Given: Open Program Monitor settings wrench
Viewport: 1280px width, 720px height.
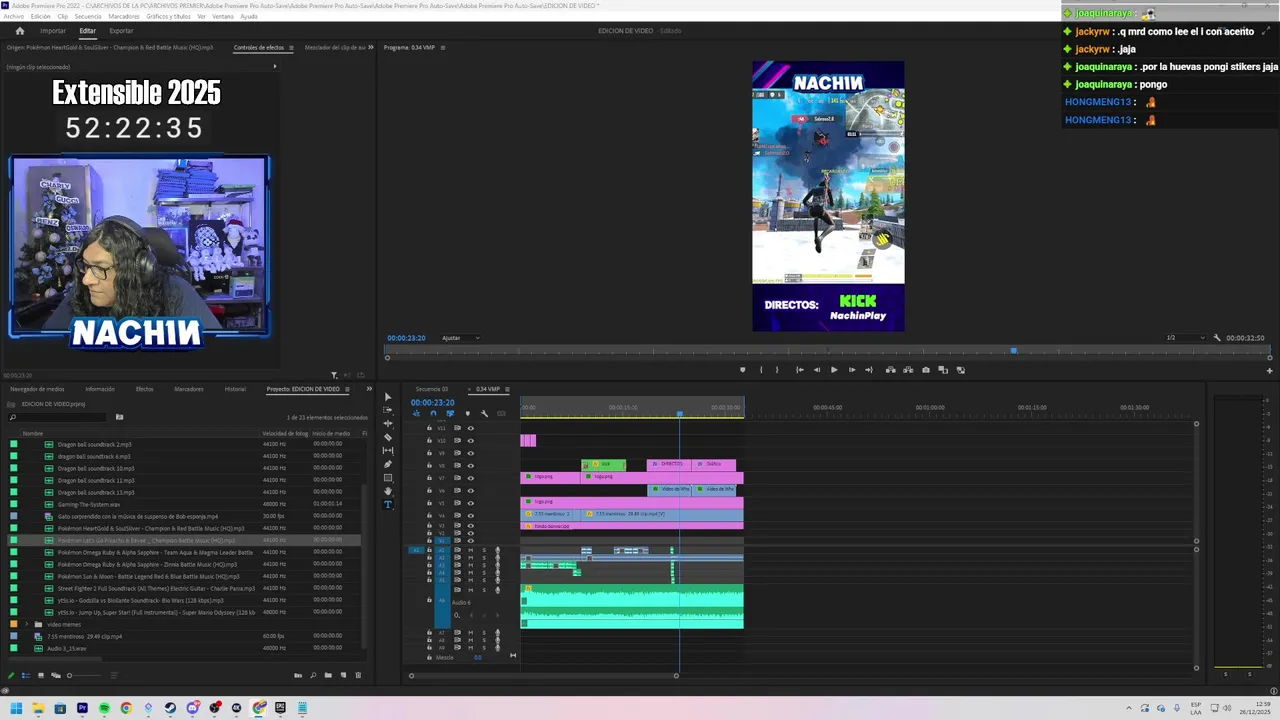Looking at the screenshot, I should 1217,338.
